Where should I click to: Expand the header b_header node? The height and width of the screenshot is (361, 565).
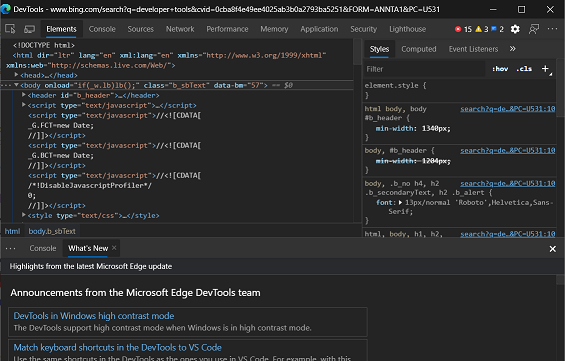pyautogui.click(x=24, y=95)
